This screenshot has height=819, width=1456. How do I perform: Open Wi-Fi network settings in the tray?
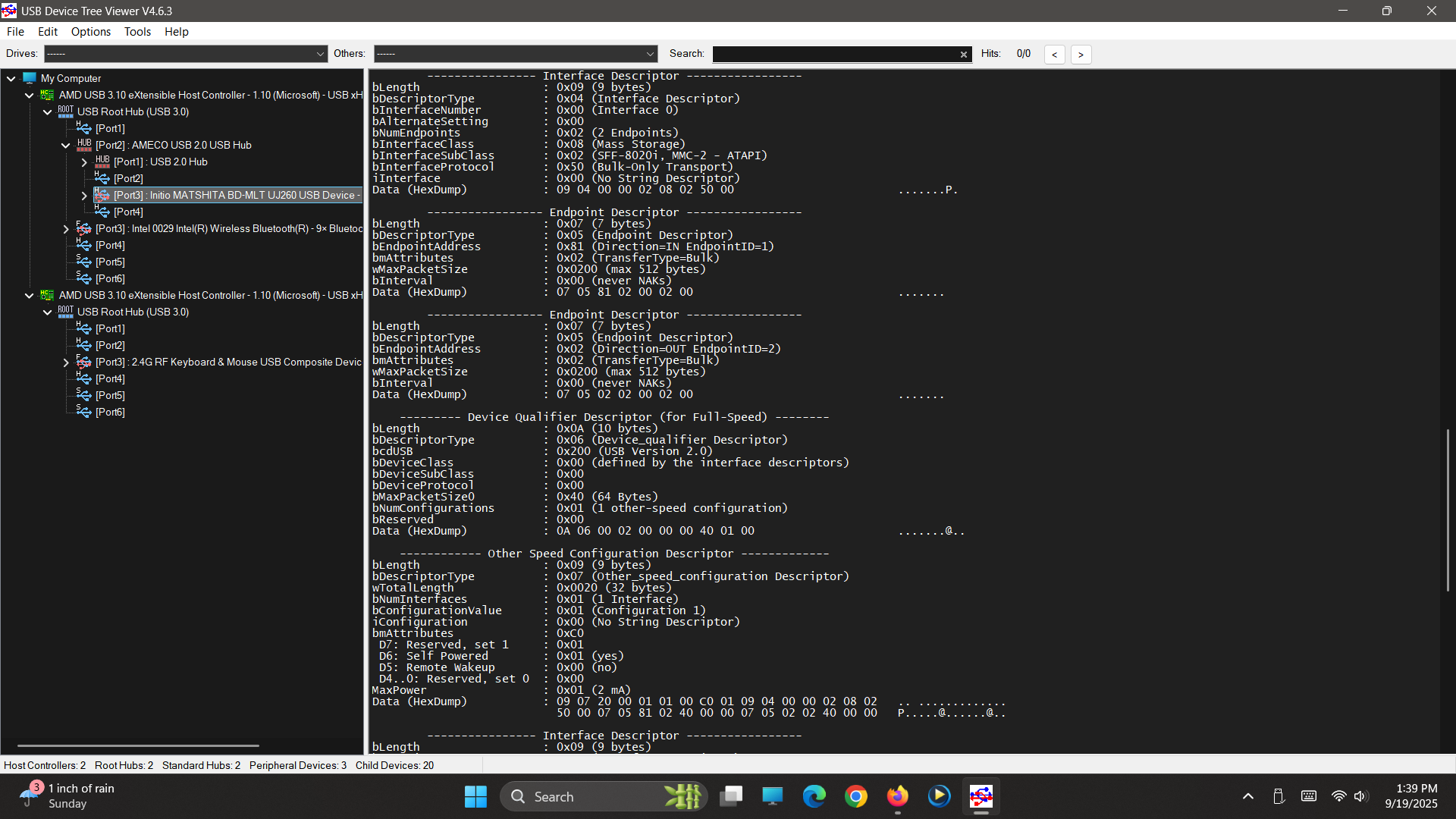coord(1338,796)
